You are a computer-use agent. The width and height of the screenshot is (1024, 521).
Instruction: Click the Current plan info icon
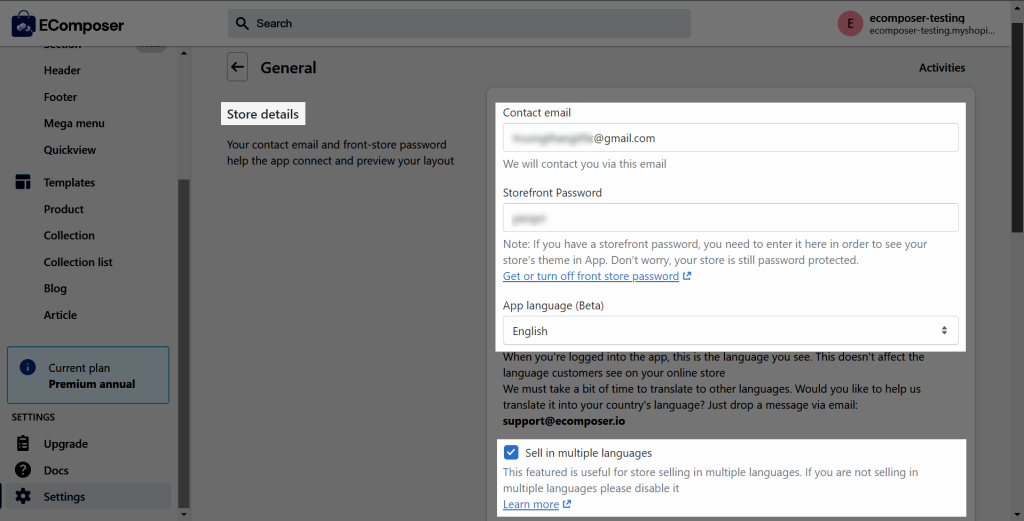pos(27,367)
